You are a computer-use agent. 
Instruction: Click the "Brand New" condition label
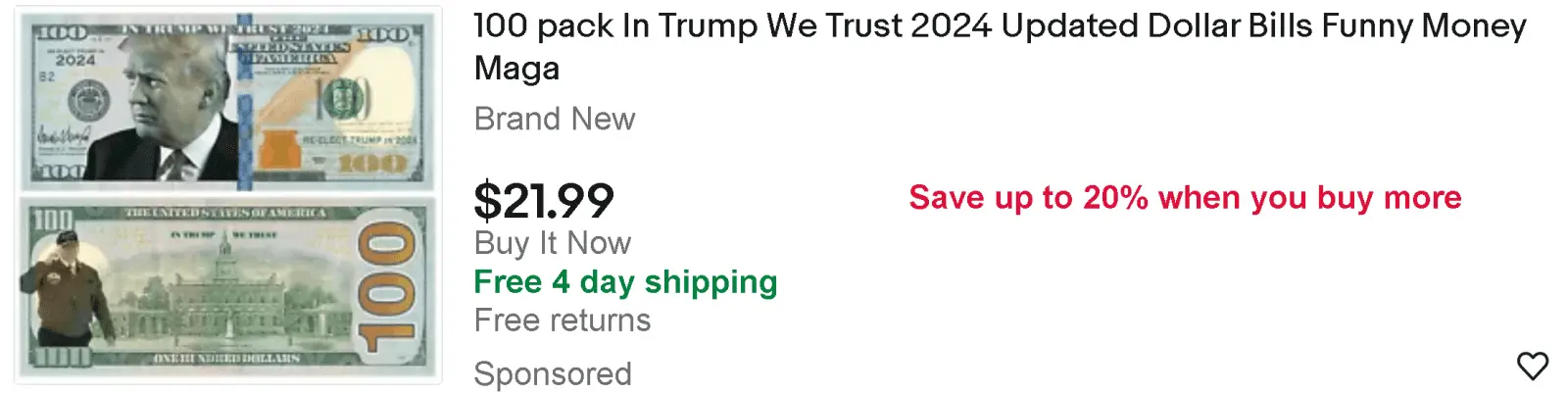[555, 119]
